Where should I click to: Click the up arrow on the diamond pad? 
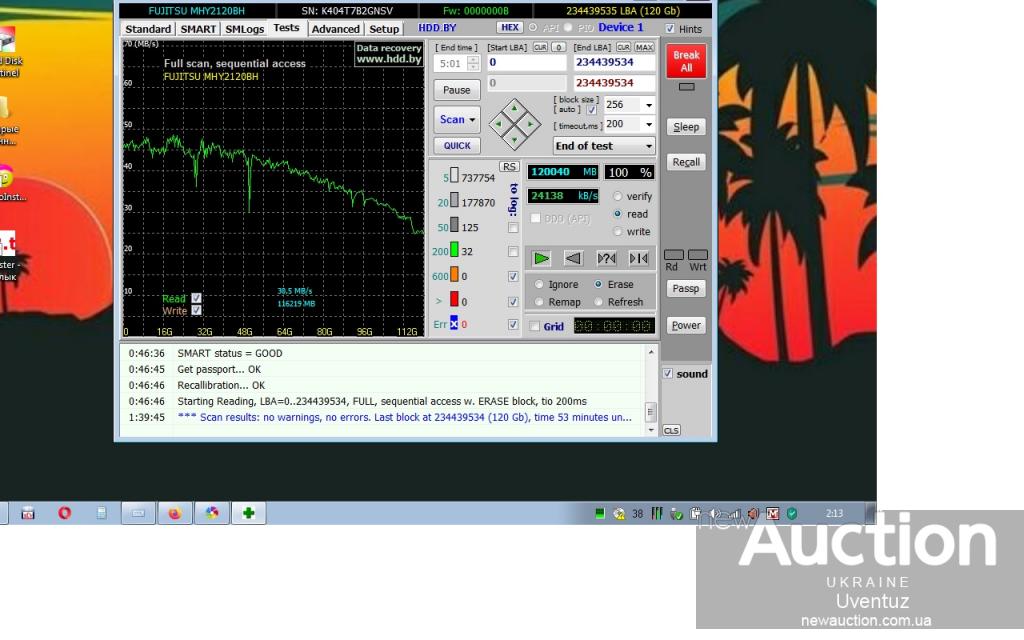pos(515,108)
